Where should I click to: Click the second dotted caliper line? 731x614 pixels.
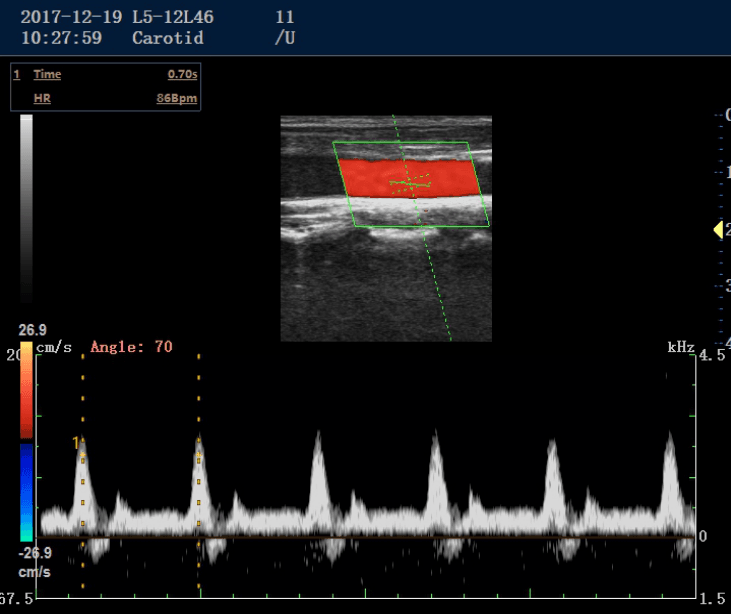[199, 471]
